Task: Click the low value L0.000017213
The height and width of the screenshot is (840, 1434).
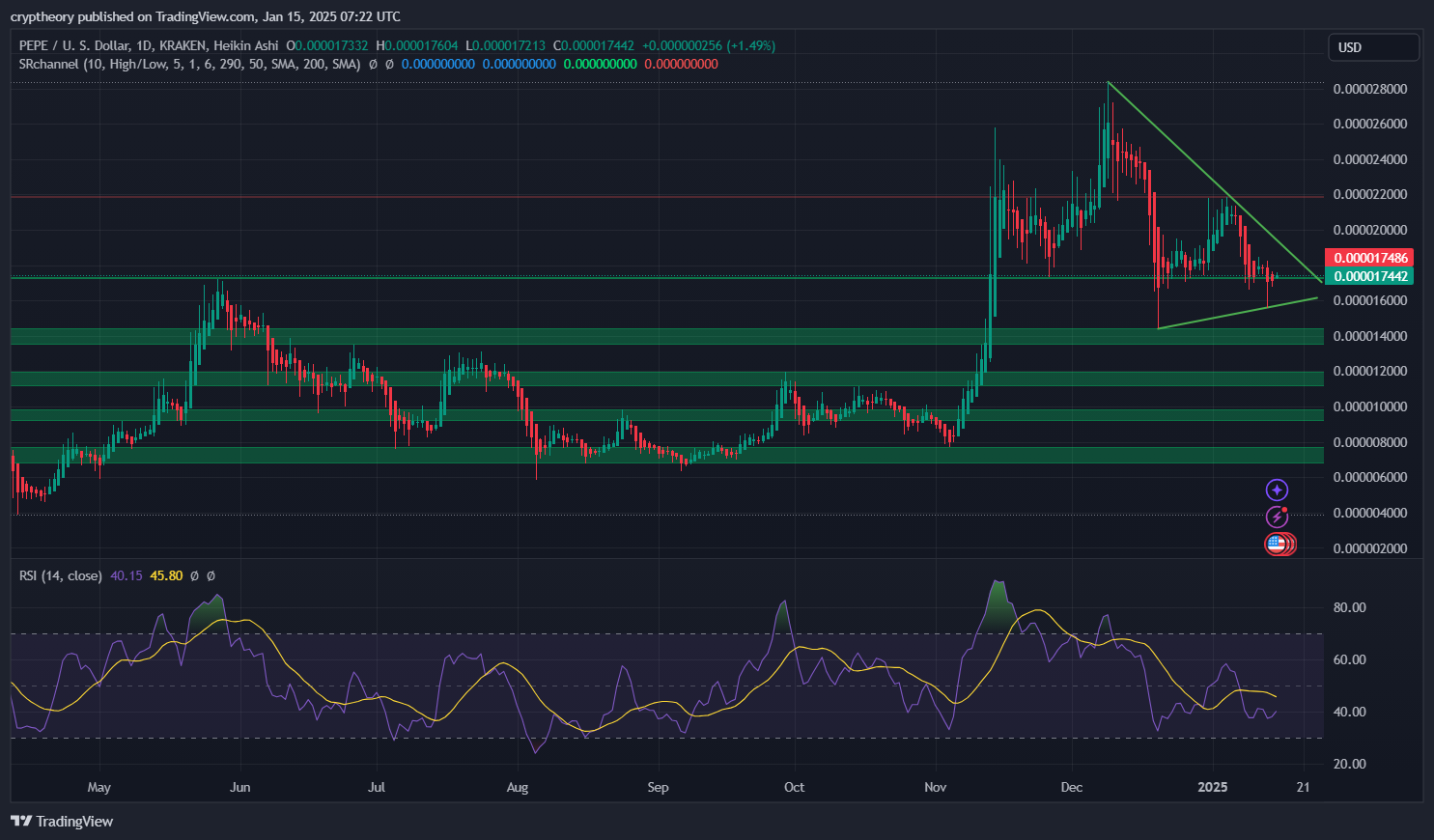Action: (x=505, y=45)
